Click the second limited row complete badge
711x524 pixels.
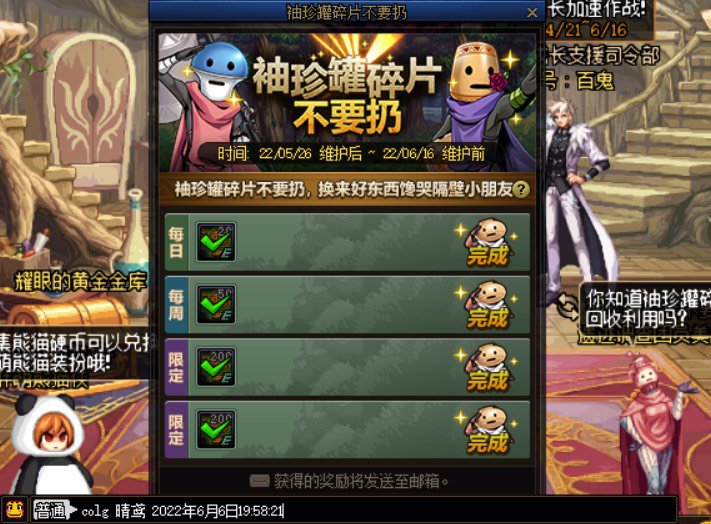tap(486, 431)
